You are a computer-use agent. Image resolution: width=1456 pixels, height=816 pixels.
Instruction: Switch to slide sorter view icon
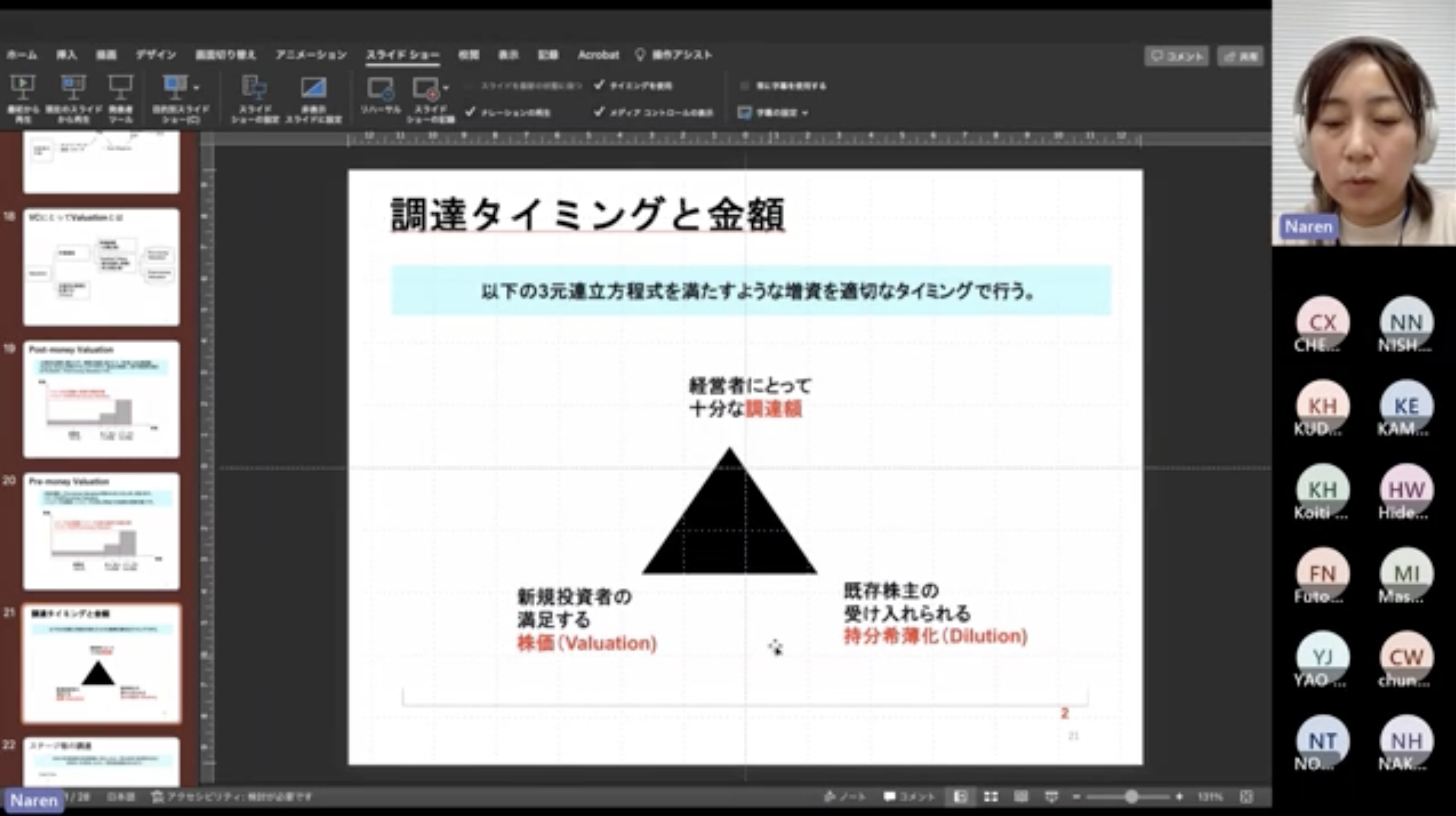(x=990, y=797)
